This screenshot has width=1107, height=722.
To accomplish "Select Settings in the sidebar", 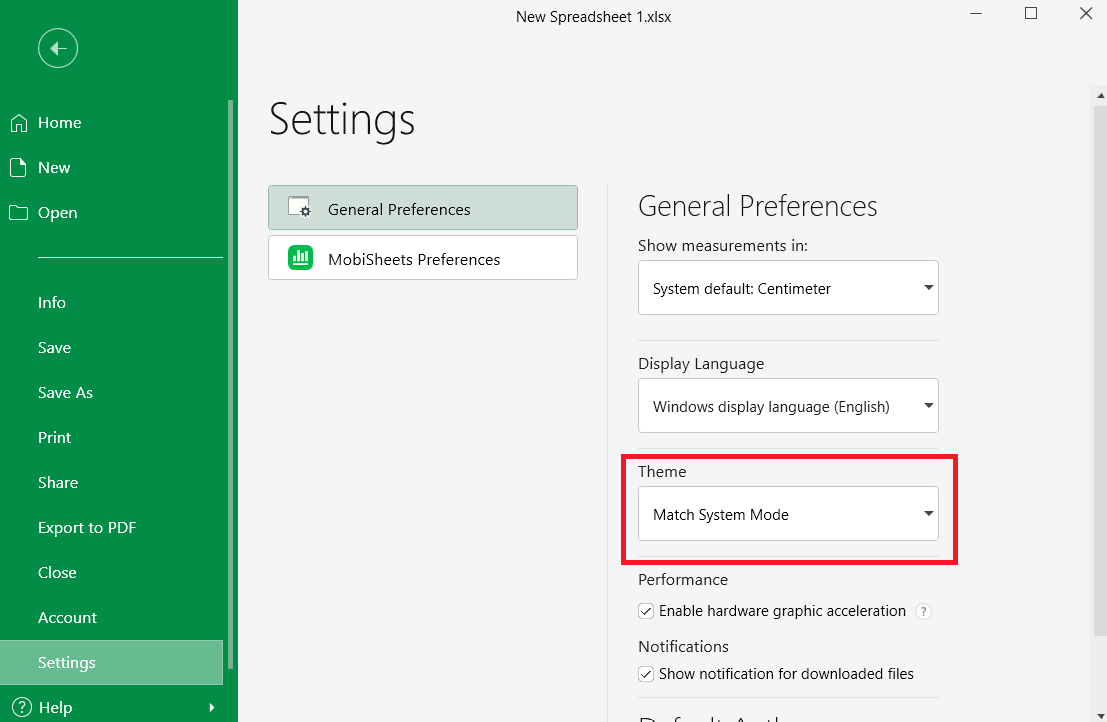I will [x=112, y=663].
